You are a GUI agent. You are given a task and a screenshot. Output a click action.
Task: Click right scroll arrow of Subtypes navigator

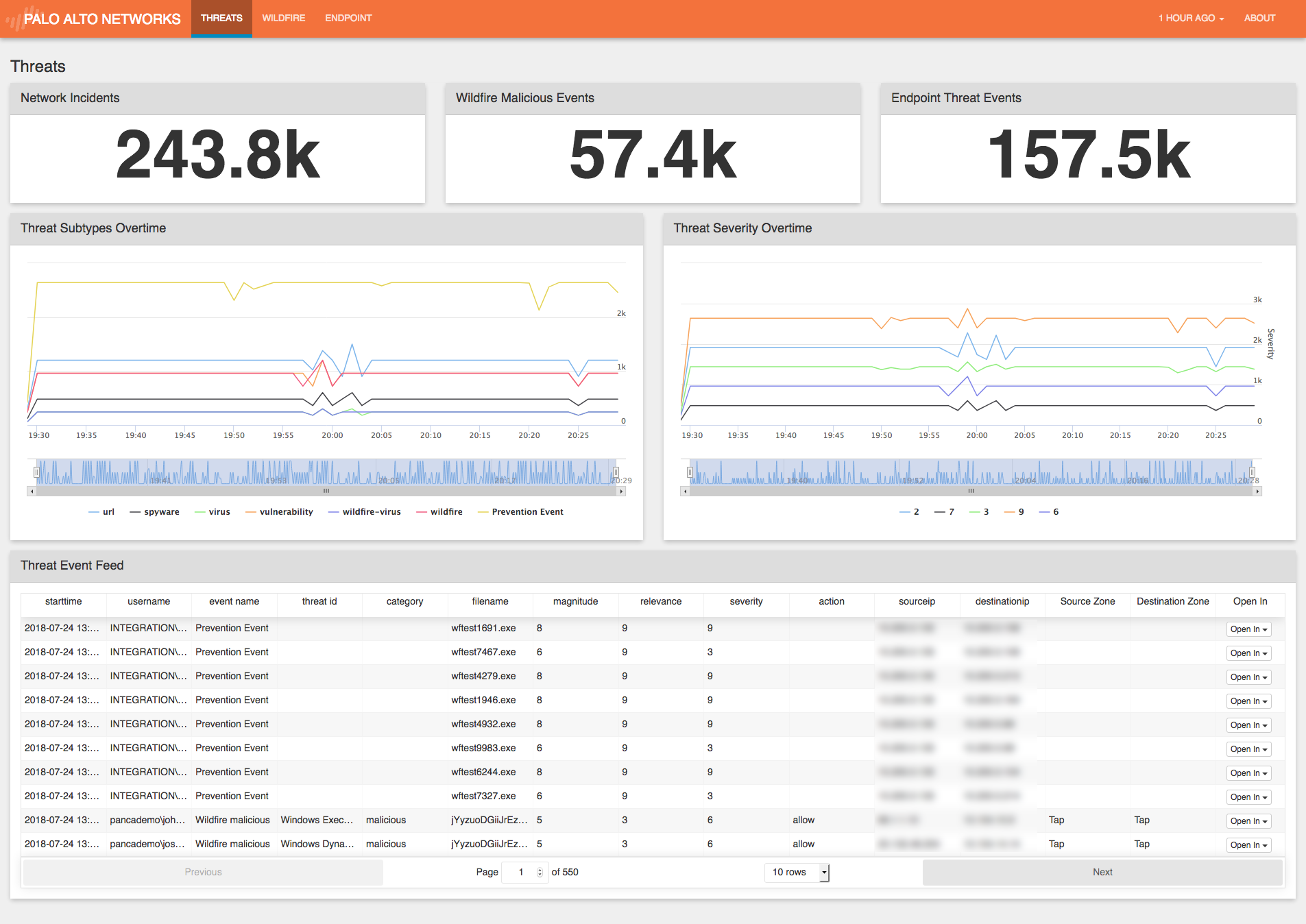point(621,491)
